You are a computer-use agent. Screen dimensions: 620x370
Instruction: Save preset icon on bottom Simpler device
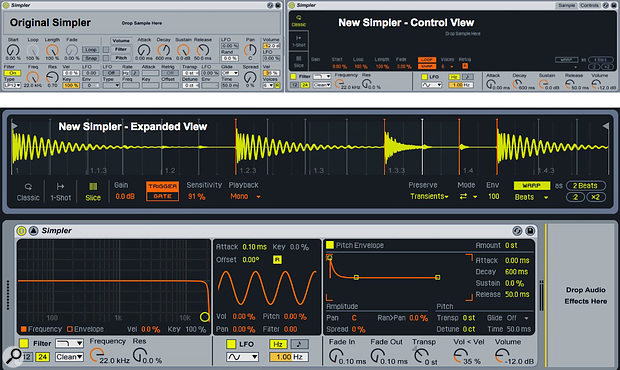pyautogui.click(x=530, y=230)
